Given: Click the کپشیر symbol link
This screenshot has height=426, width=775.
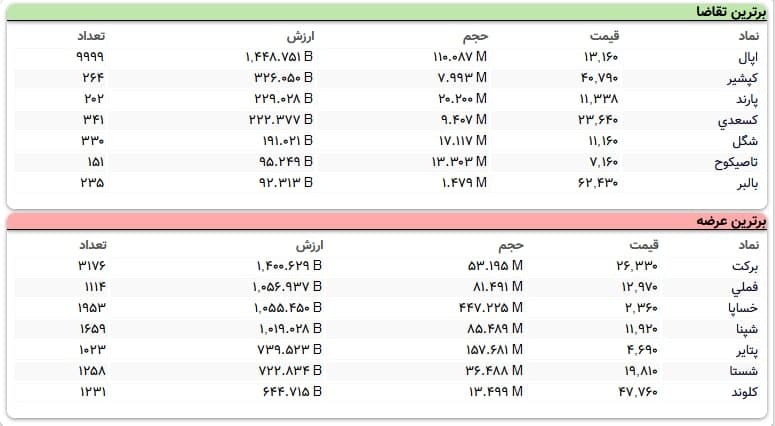Looking at the screenshot, I should pyautogui.click(x=742, y=78).
